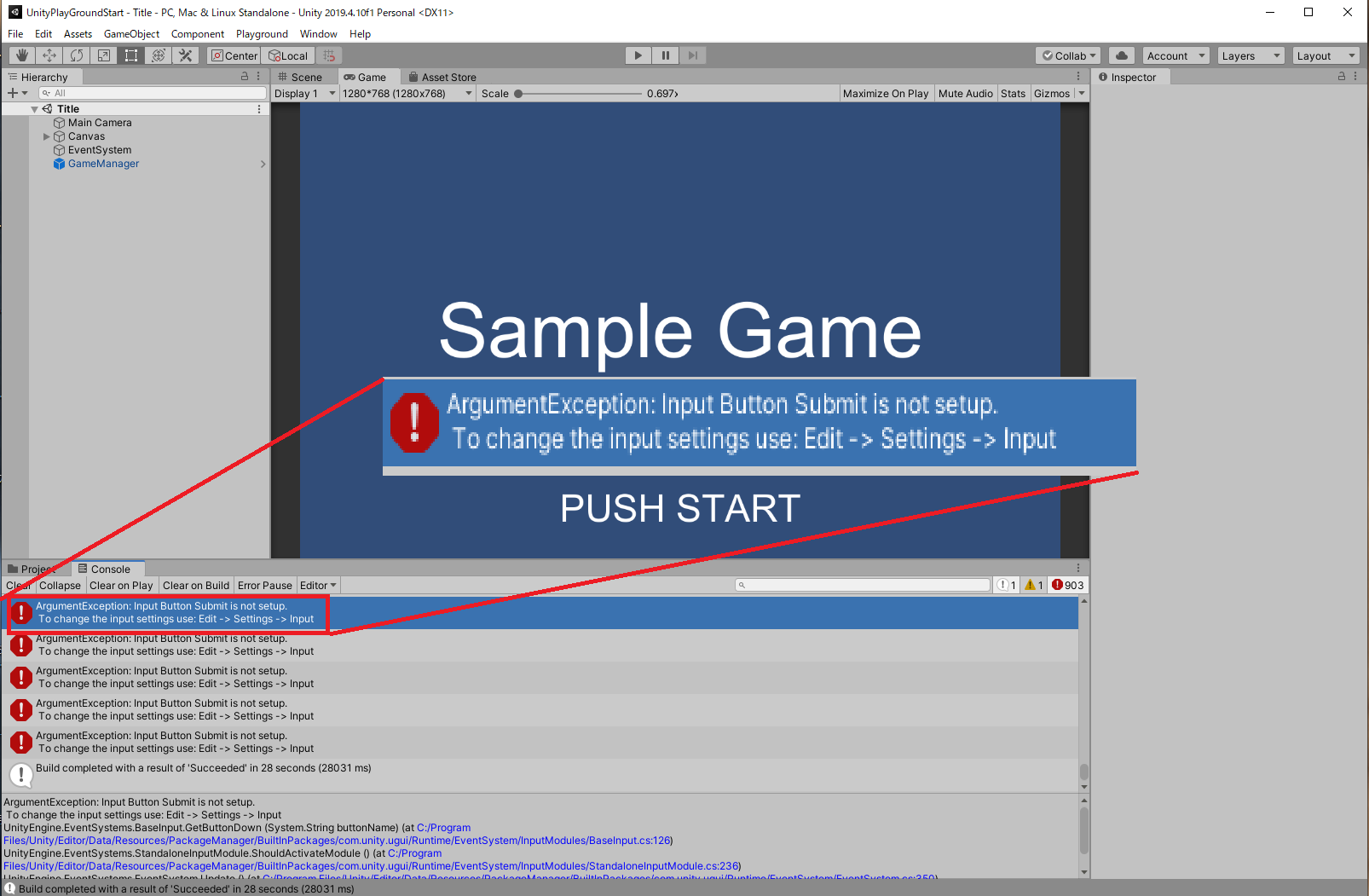Select the Move tool
1369x896 pixels.
(x=49, y=55)
